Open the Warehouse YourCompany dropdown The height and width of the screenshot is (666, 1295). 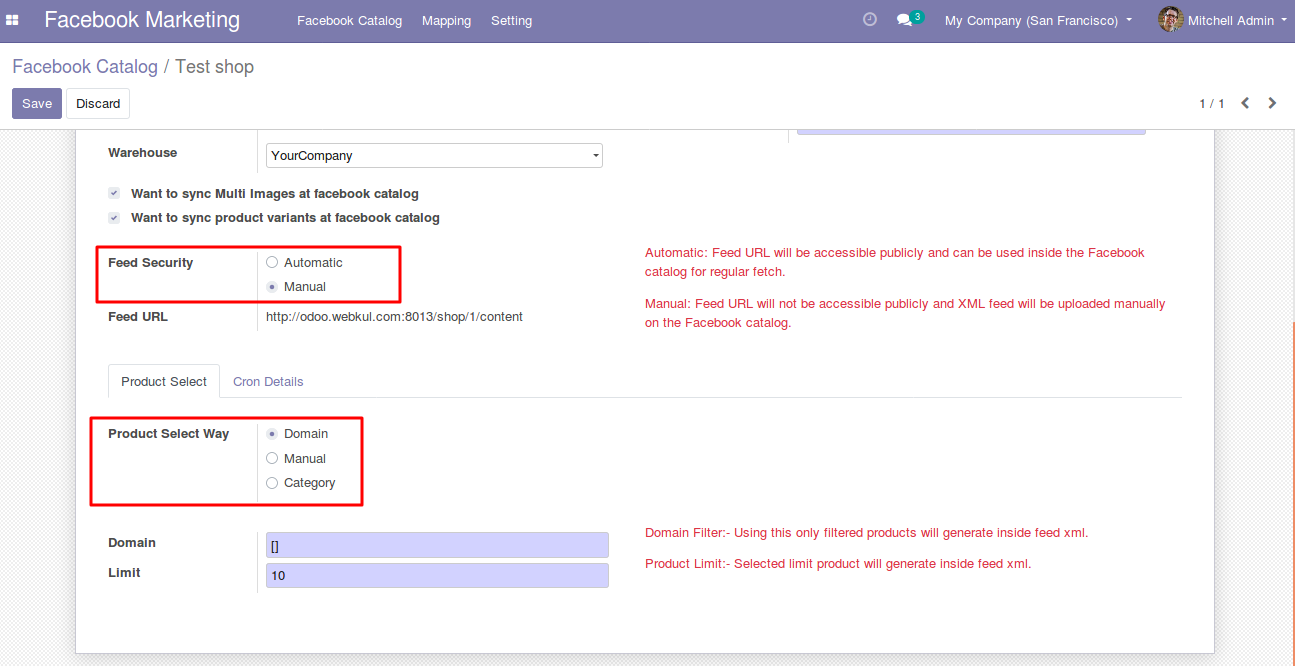(434, 155)
